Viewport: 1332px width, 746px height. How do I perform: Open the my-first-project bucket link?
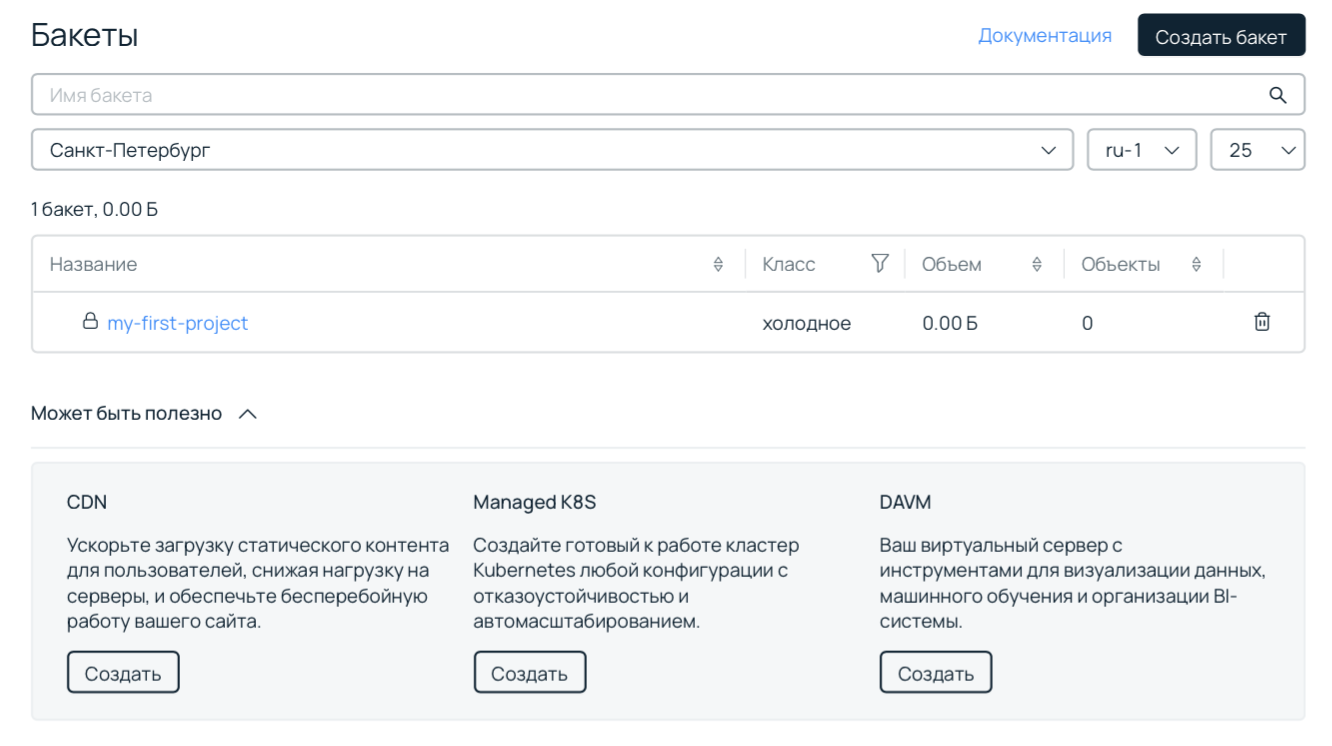pyautogui.click(x=177, y=323)
